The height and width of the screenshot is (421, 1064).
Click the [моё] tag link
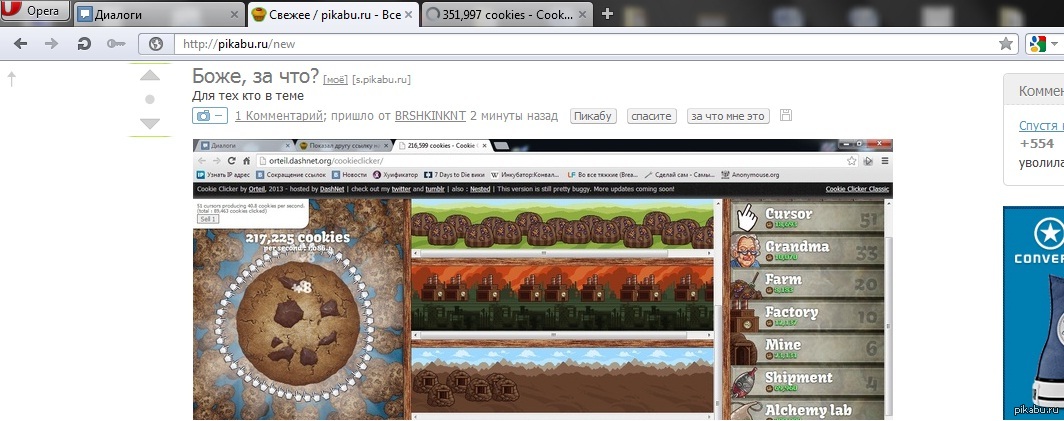[335, 79]
